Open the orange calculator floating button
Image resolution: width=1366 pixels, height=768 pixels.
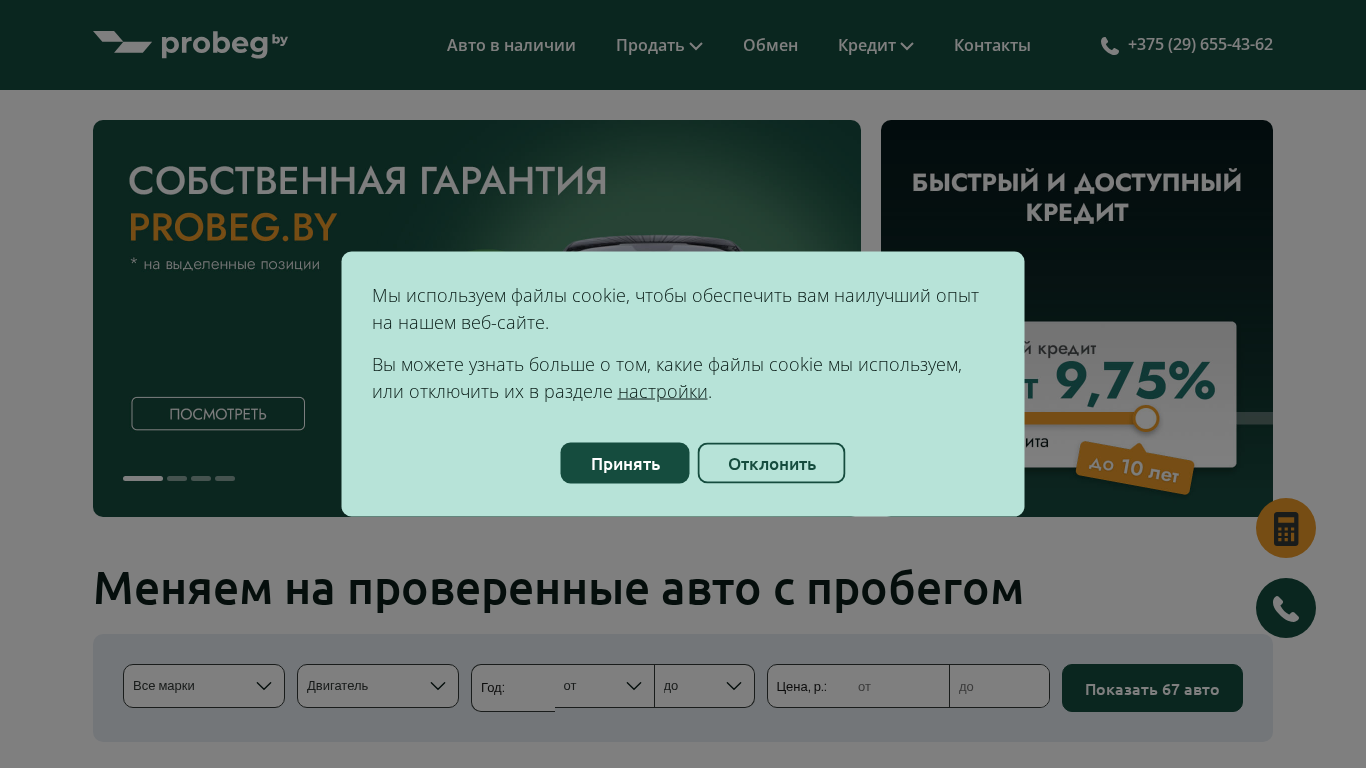point(1286,528)
